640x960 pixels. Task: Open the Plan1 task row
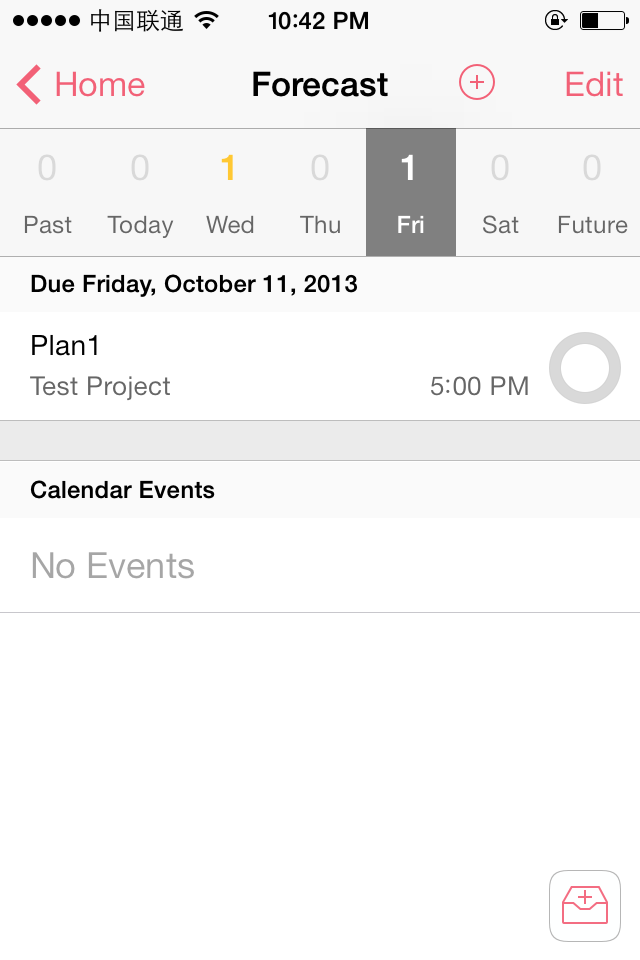(x=320, y=366)
